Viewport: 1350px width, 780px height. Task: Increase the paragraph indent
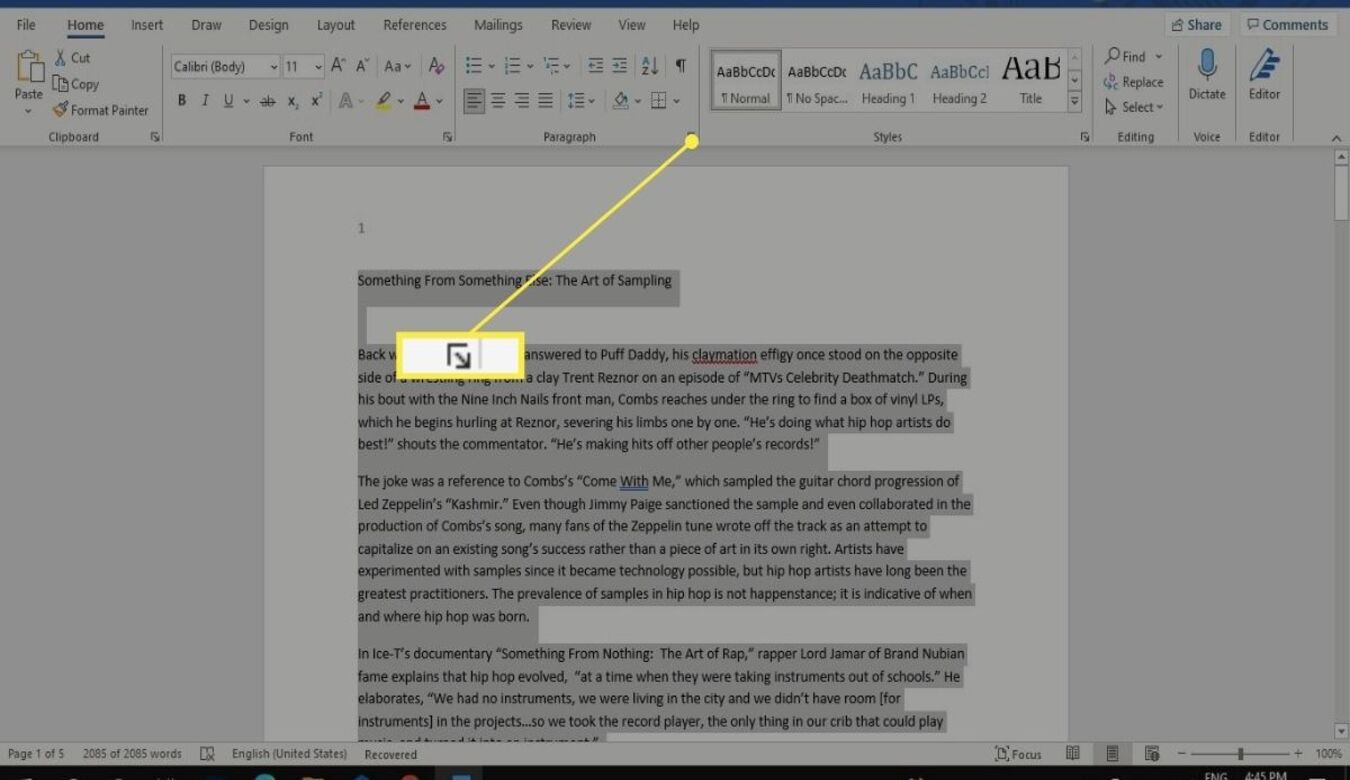click(620, 66)
